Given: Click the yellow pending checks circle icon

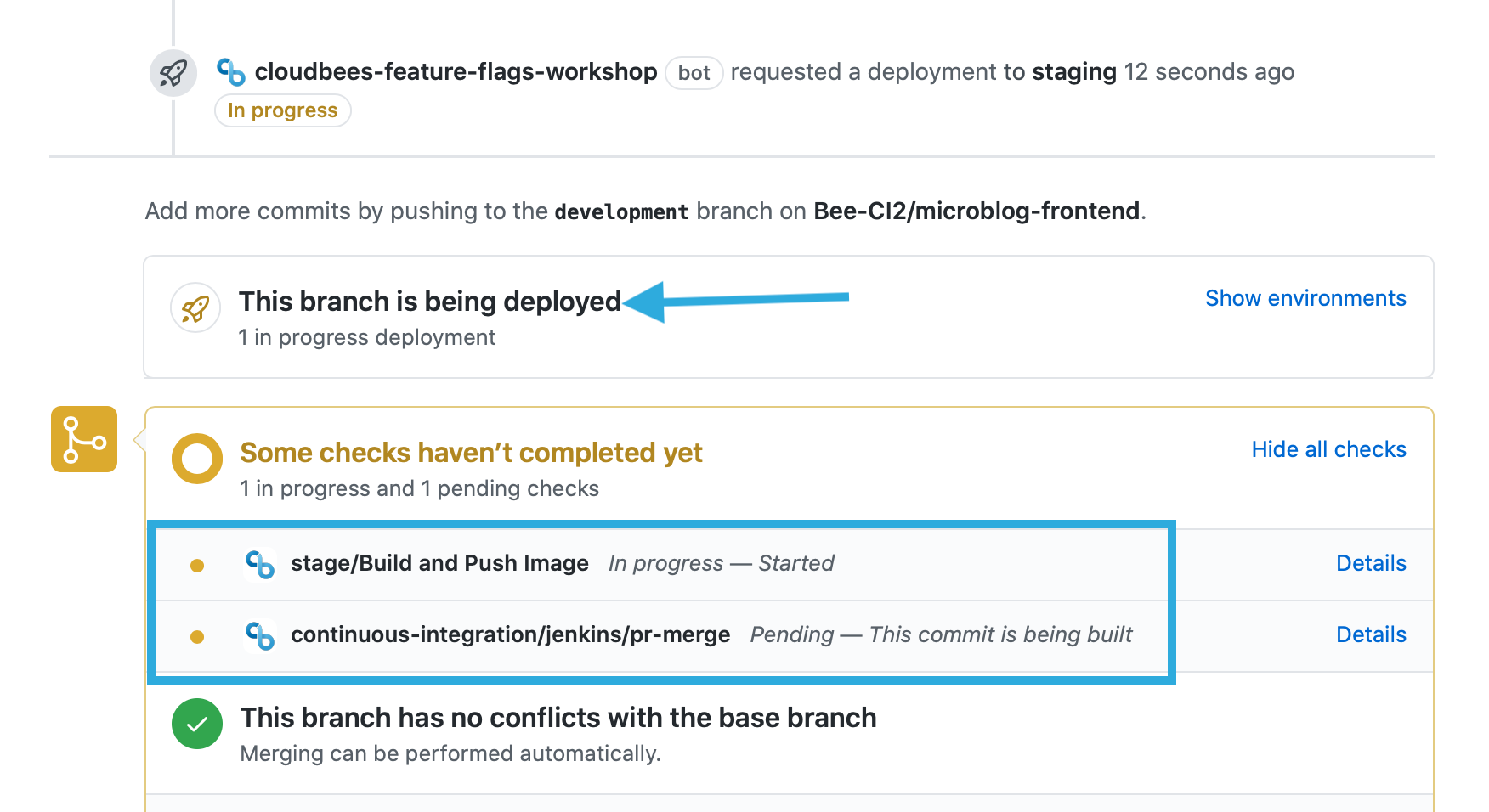Looking at the screenshot, I should [197, 459].
